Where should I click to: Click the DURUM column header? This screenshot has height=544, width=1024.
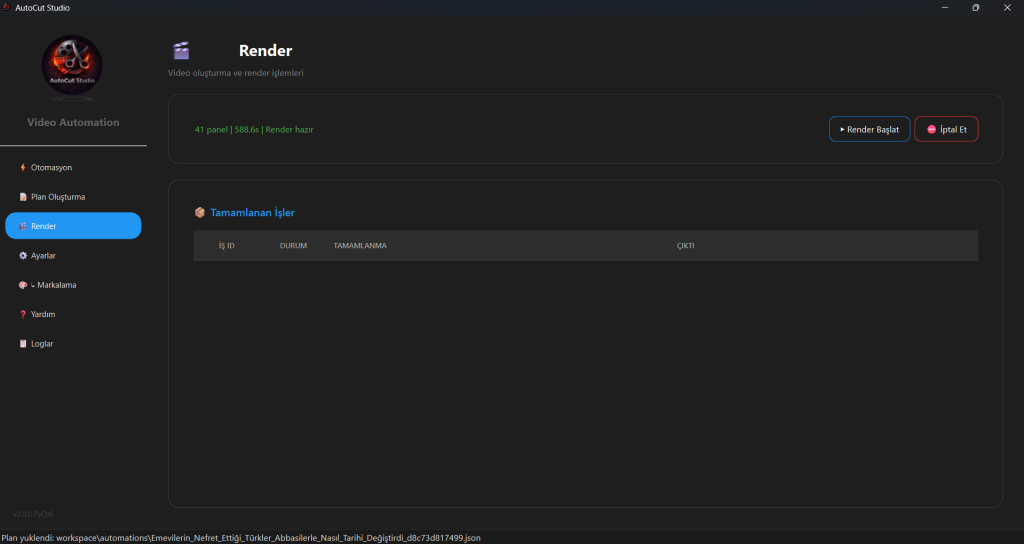click(293, 246)
